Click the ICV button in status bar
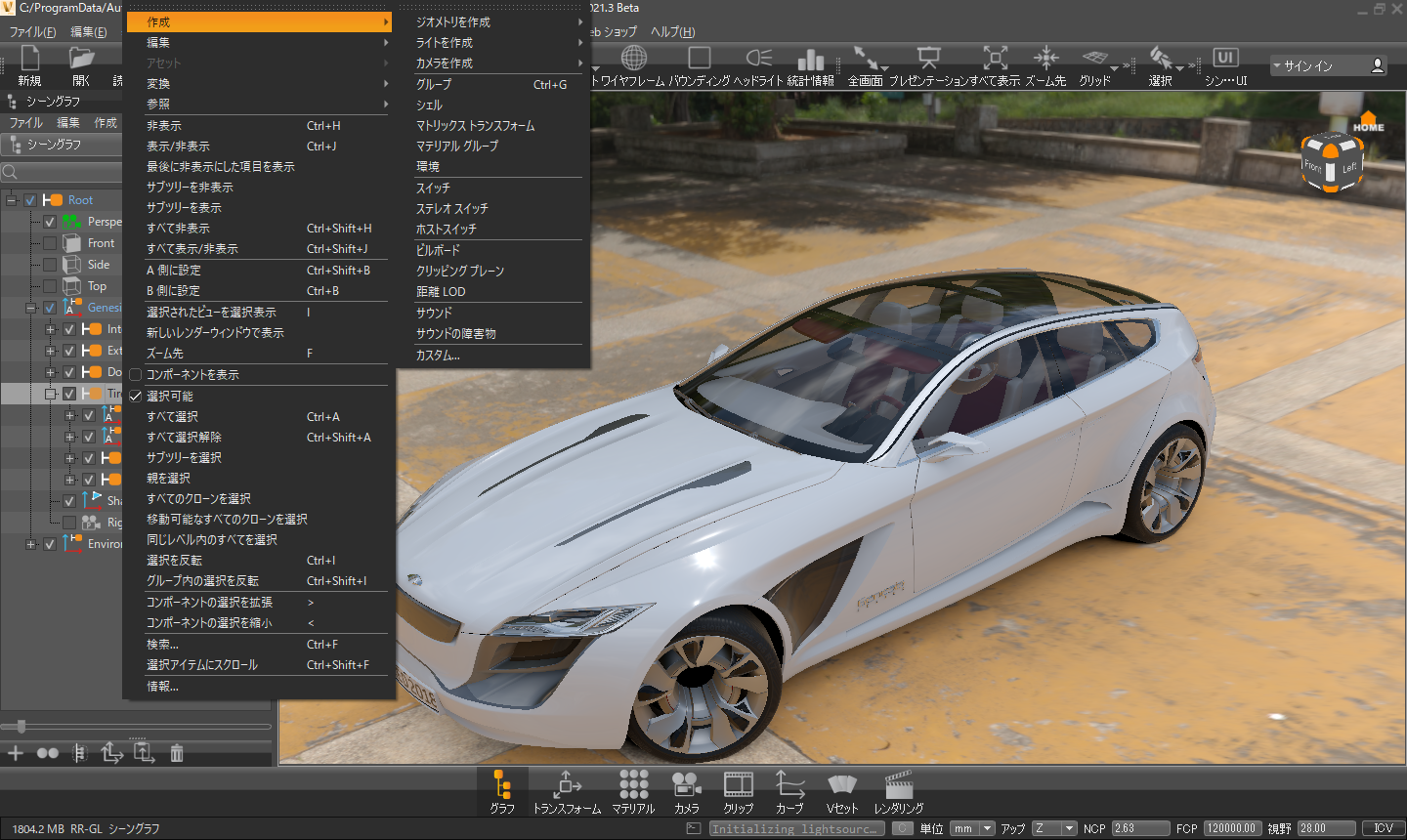 (x=1383, y=828)
